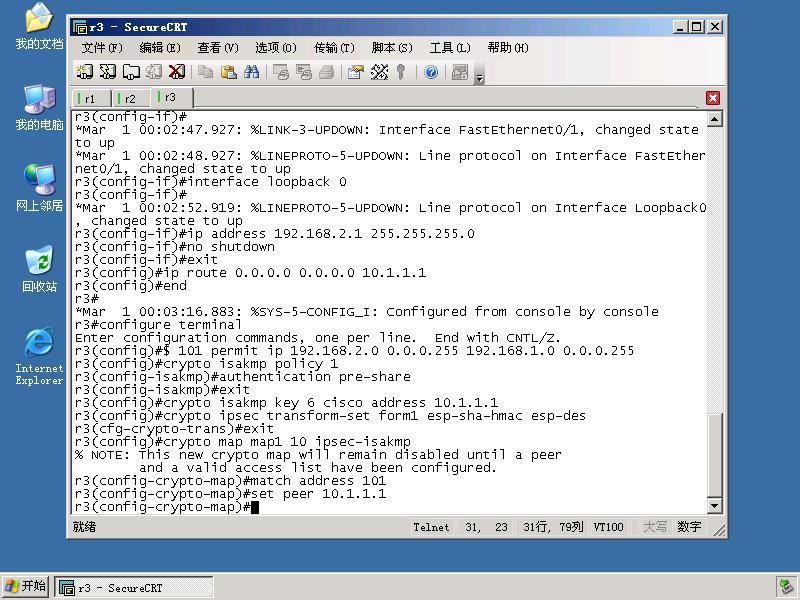
Task: Click the 就绪 status bar text
Action: click(84, 527)
